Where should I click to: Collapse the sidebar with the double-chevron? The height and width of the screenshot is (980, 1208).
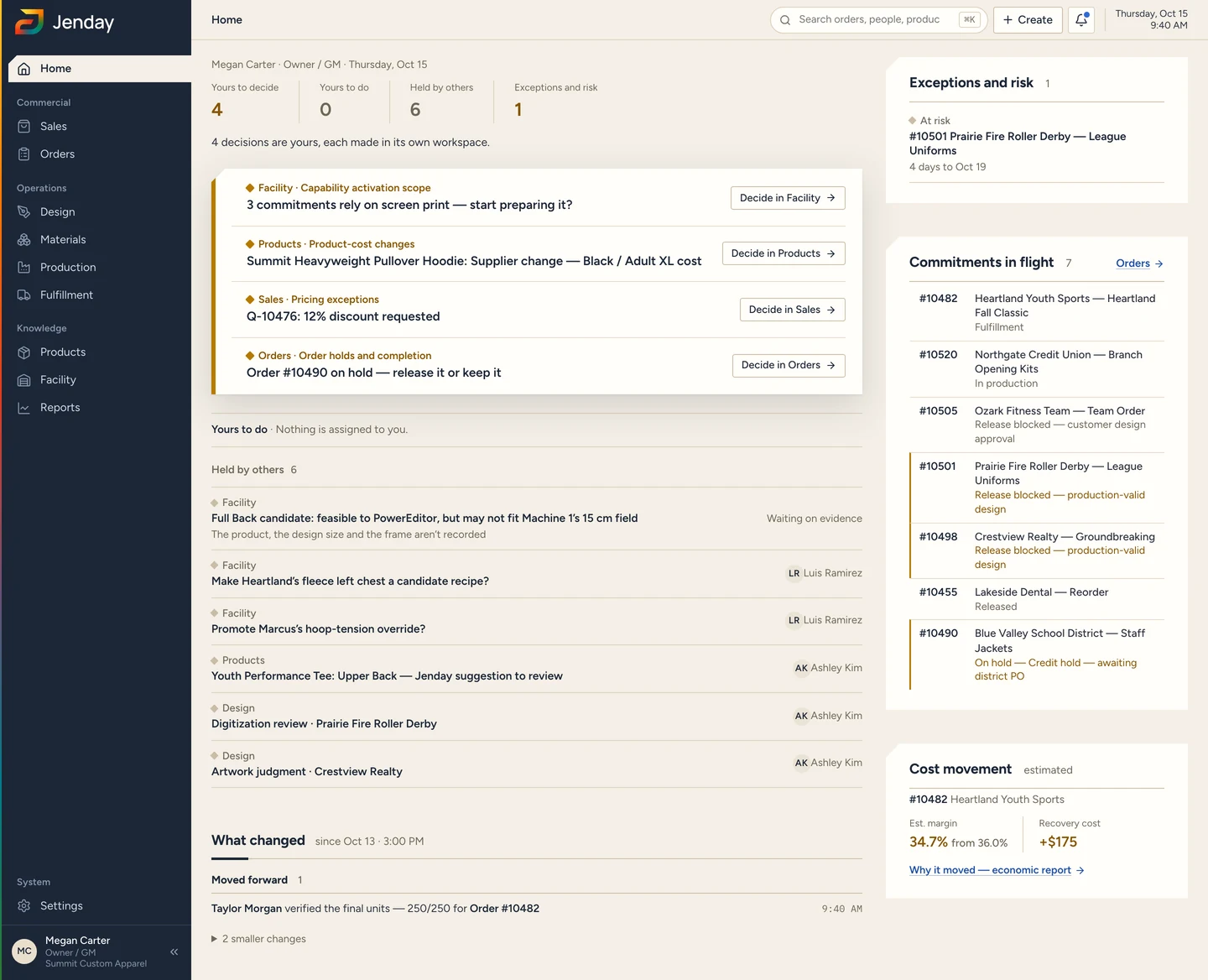(x=174, y=951)
